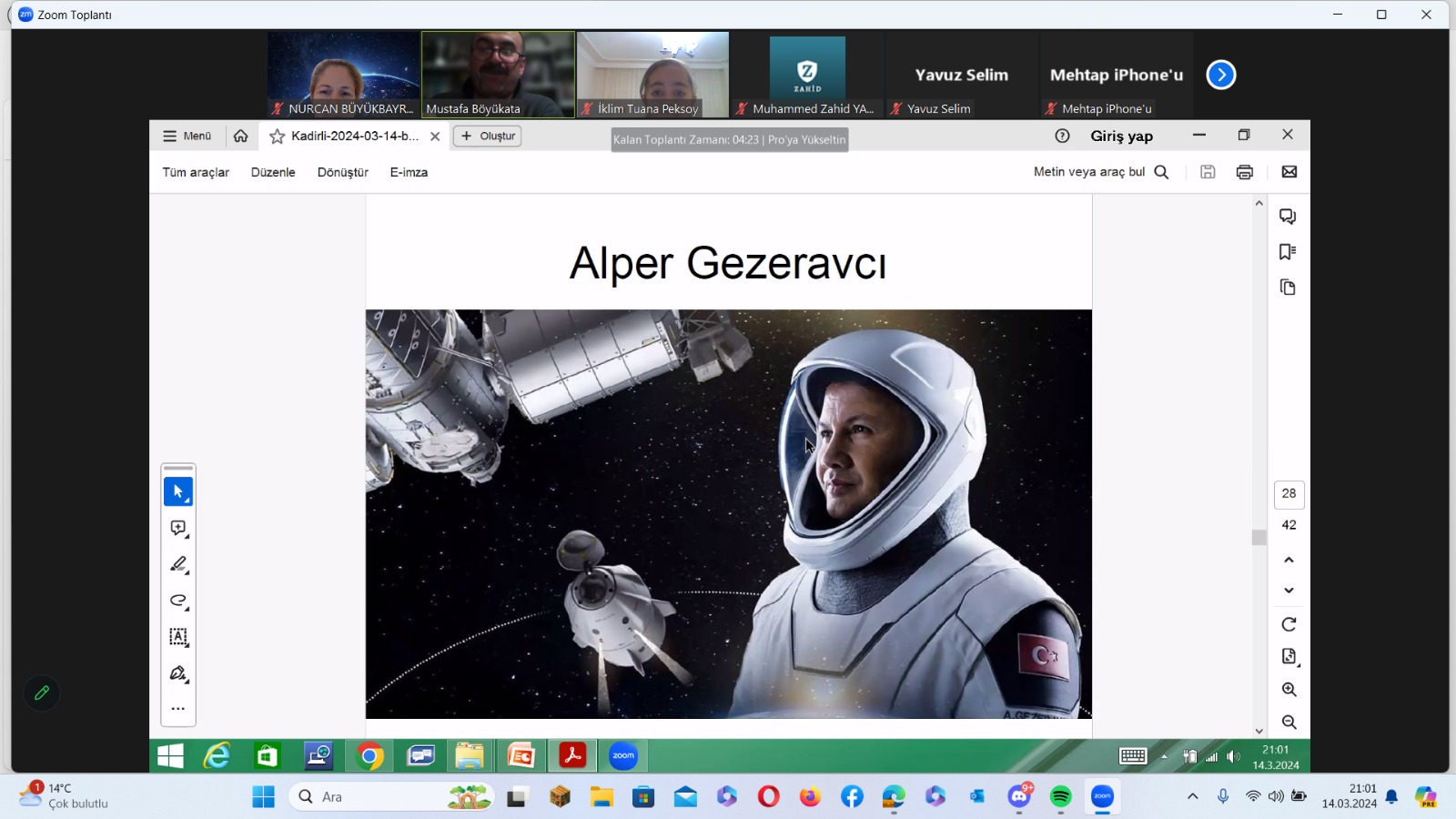The width and height of the screenshot is (1456, 819).
Task: Rotate the page with the rotate icon
Action: coord(1289,624)
